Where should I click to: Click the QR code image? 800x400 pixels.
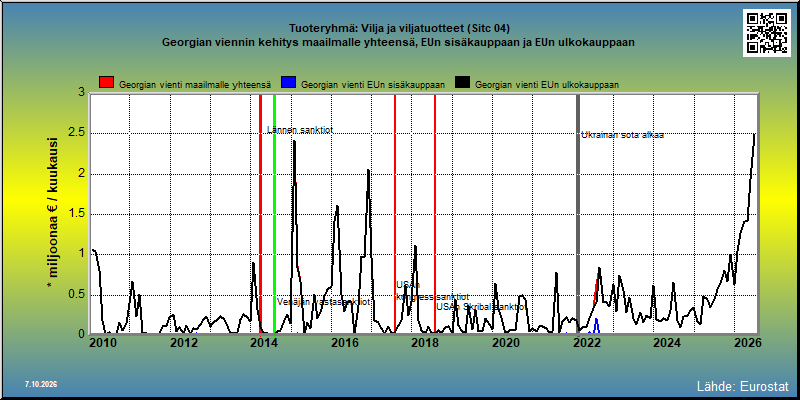(769, 33)
